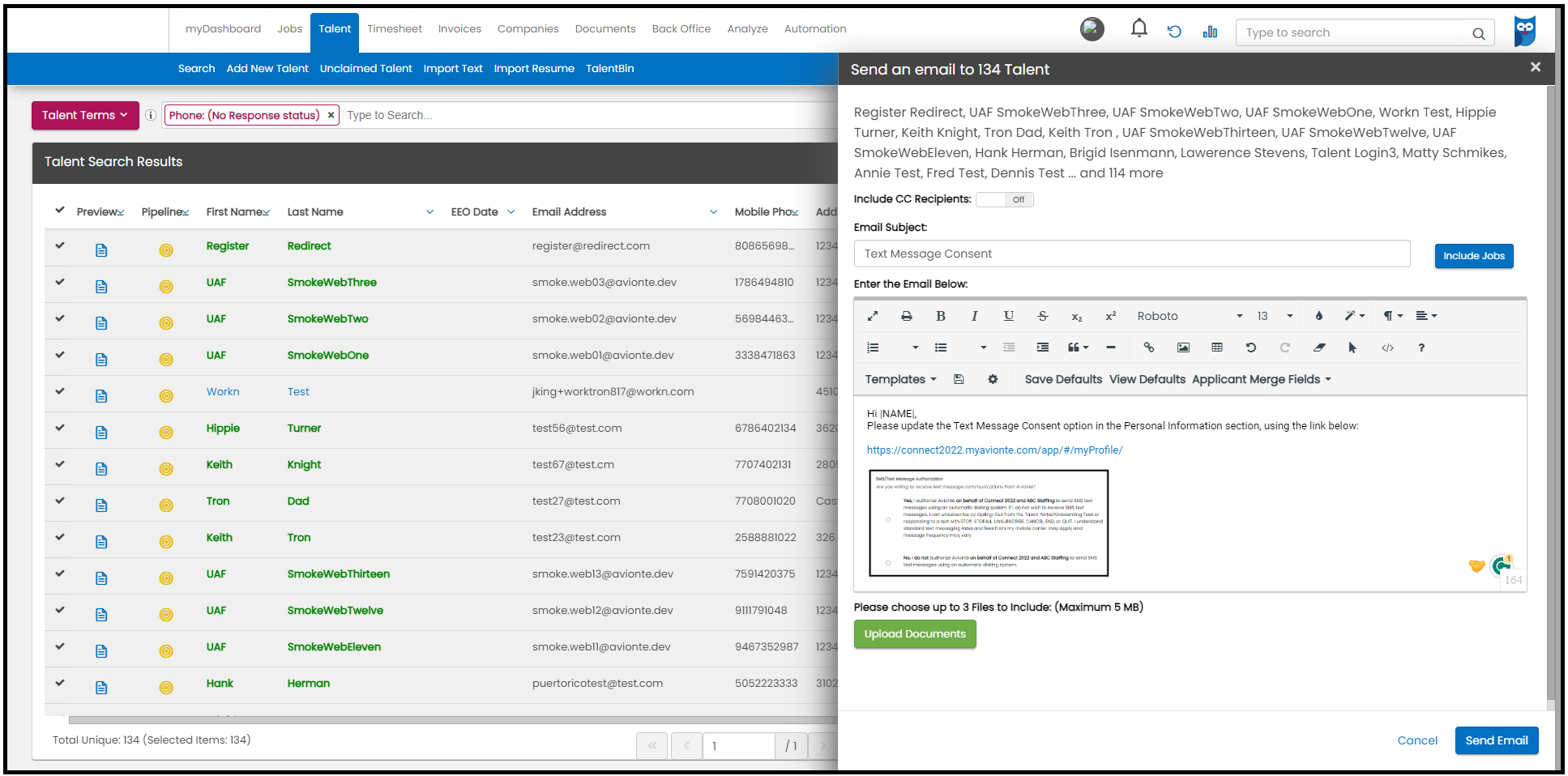Image resolution: width=1568 pixels, height=776 pixels.
Task: Click the Send Email button
Action: coord(1496,740)
